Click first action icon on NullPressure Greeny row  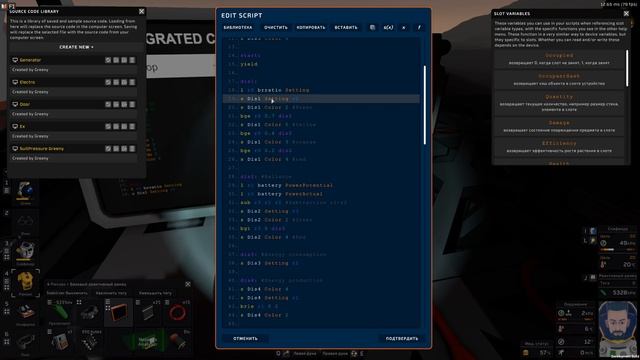point(108,149)
